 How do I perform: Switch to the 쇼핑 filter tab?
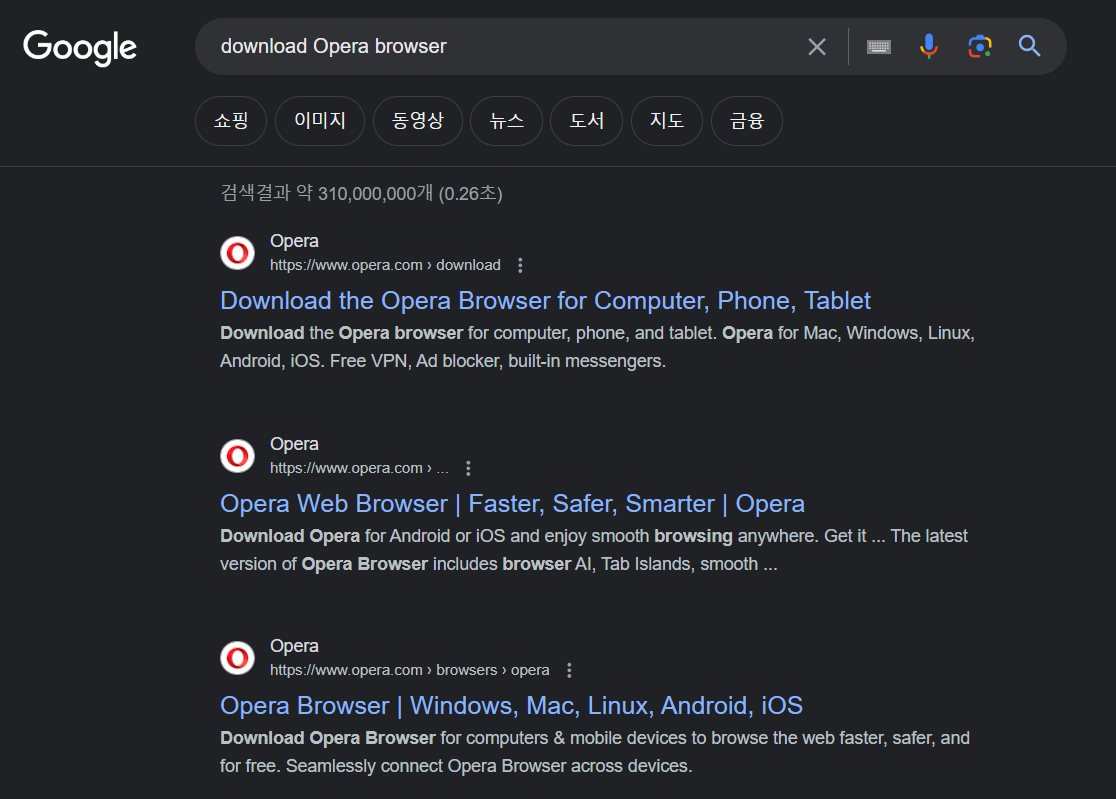(x=231, y=121)
